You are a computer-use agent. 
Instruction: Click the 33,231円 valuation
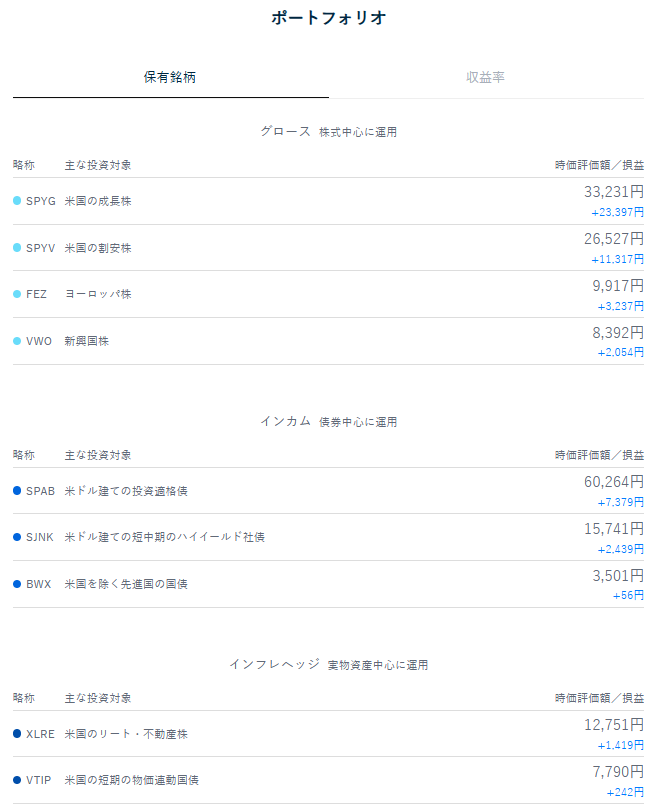point(614,192)
